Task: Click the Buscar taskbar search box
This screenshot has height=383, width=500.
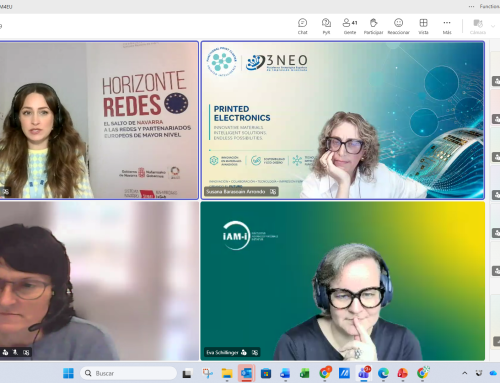Action: click(x=128, y=373)
